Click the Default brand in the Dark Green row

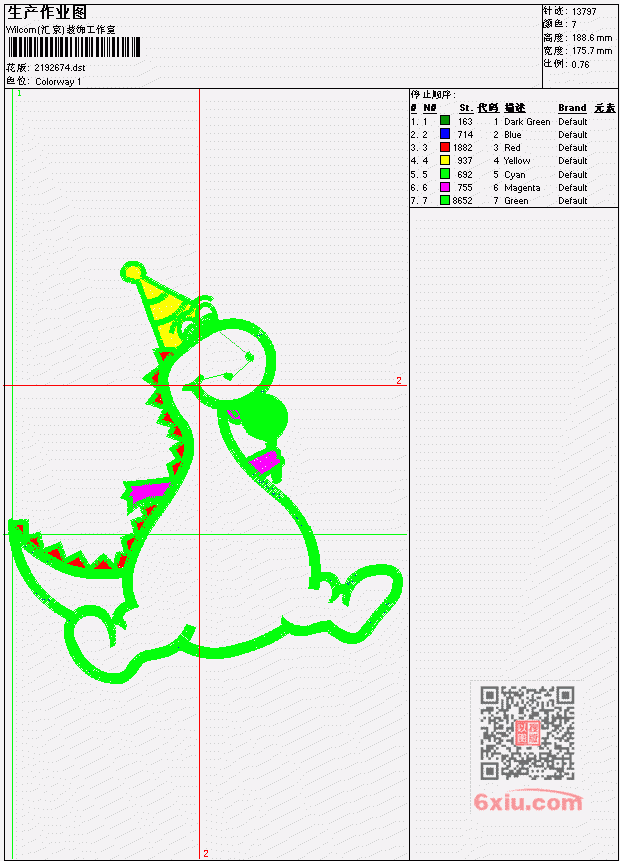(573, 121)
